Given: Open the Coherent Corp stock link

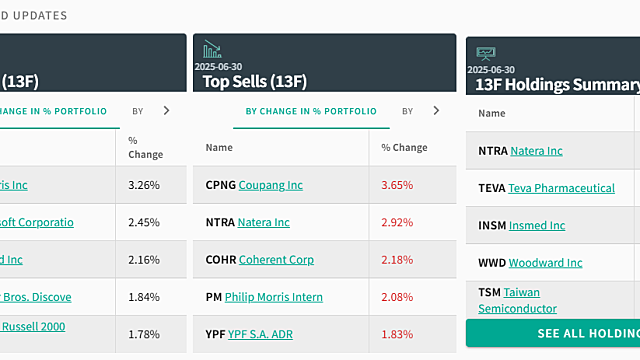Looking at the screenshot, I should 276,260.
